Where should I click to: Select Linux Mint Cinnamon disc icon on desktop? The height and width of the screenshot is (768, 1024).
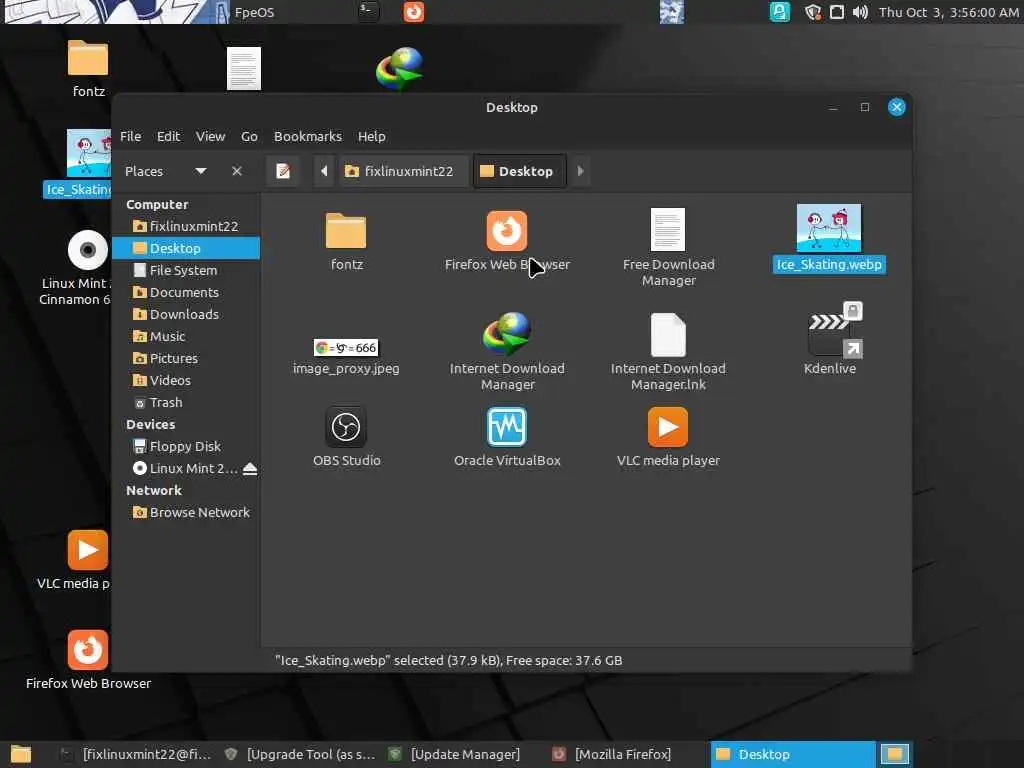pos(88,250)
